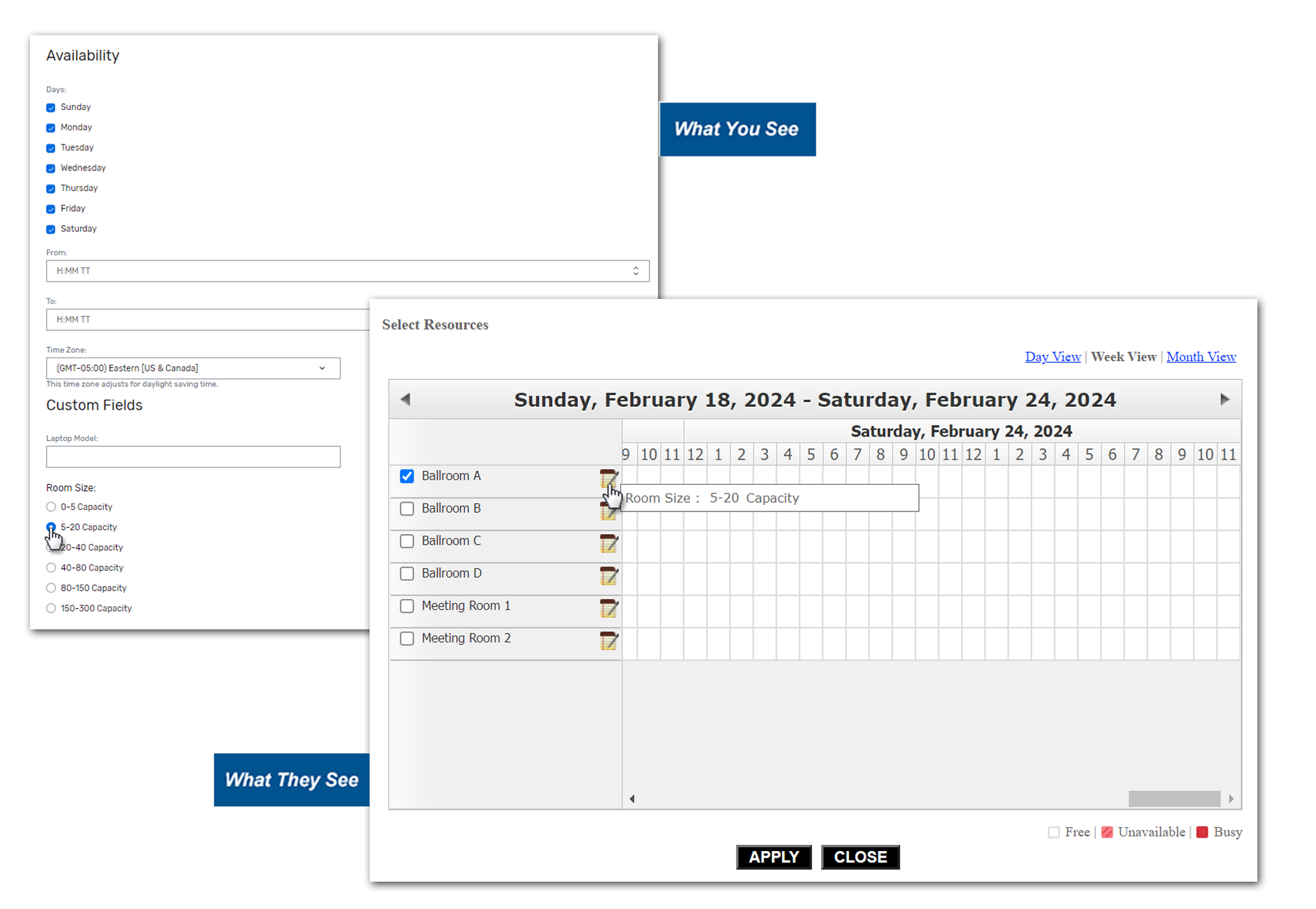Switch to Day View
Screen dimensions: 1316x909
click(x=1053, y=357)
